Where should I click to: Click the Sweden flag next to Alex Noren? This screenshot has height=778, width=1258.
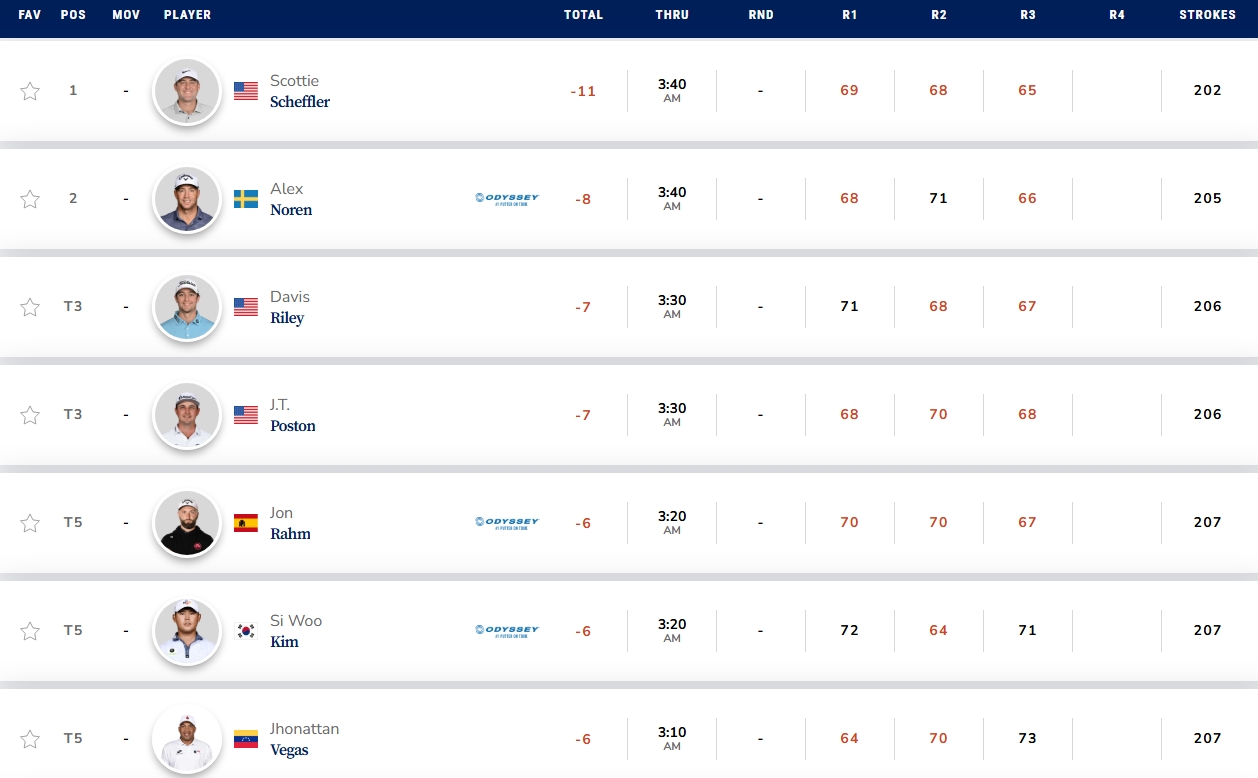click(246, 199)
